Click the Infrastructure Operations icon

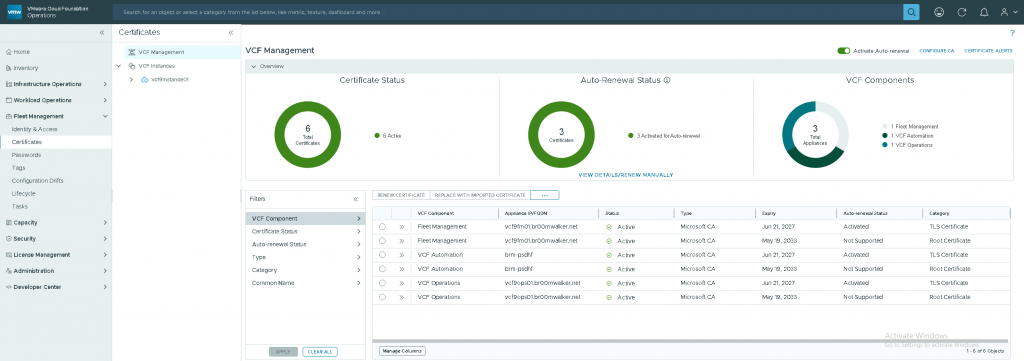[8, 84]
